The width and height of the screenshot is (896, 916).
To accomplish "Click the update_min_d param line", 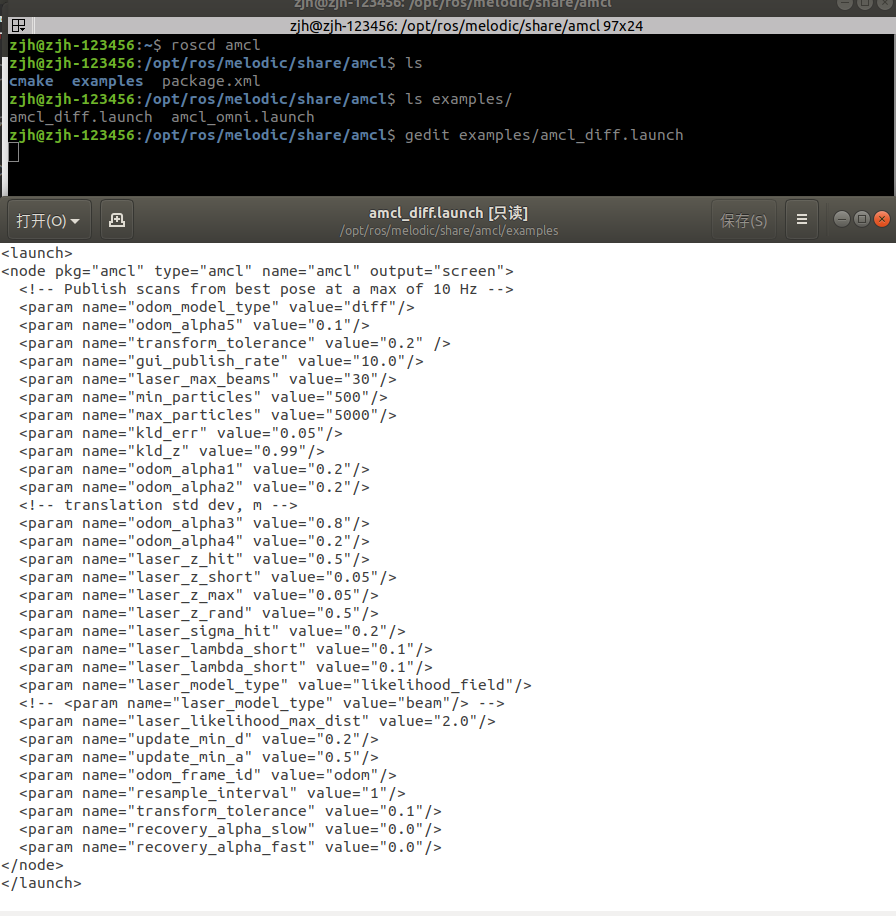I will (199, 740).
